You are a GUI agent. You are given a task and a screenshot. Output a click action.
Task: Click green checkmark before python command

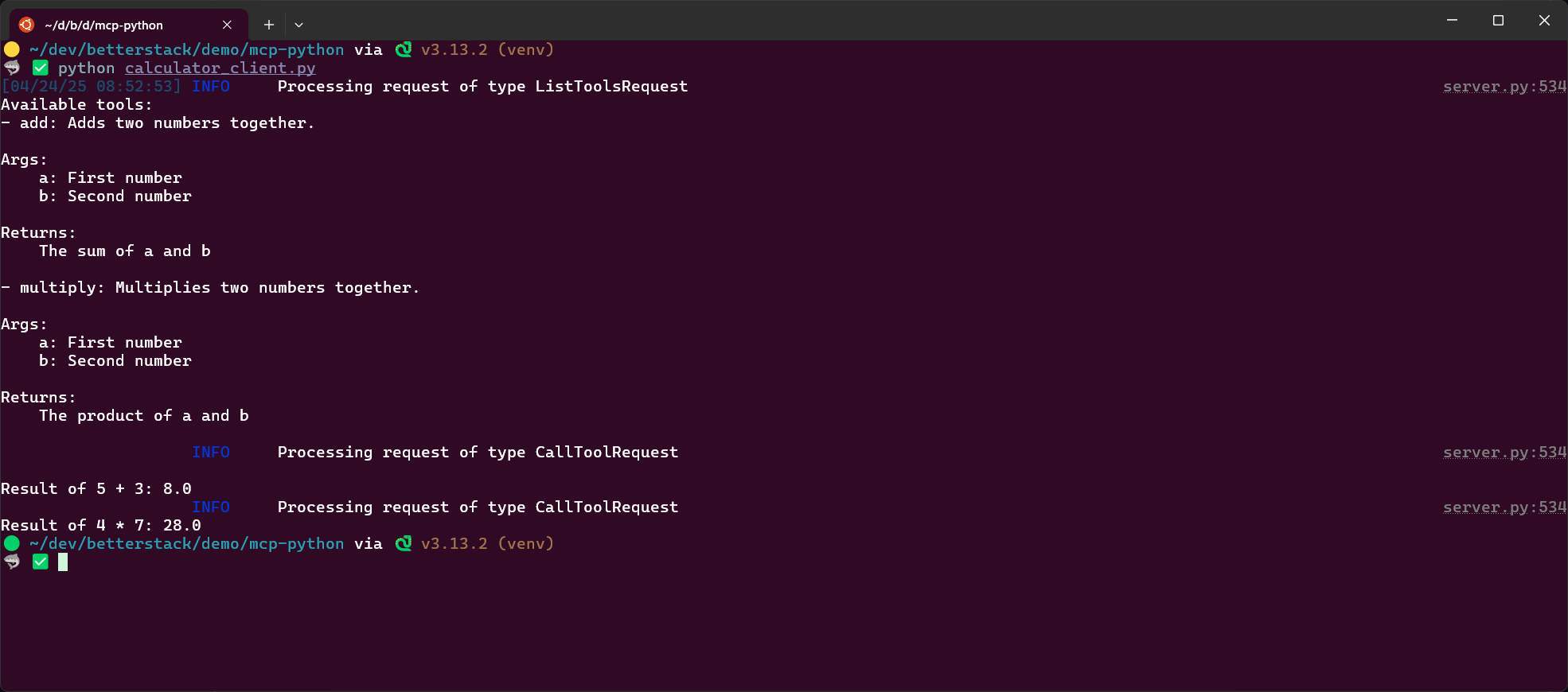(x=41, y=68)
